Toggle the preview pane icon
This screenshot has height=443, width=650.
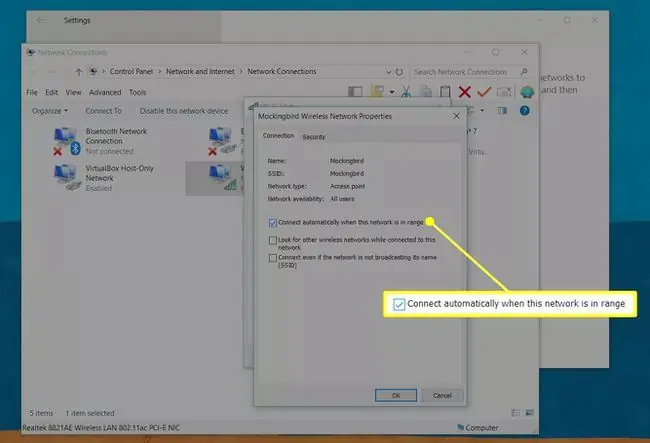pyautogui.click(x=502, y=111)
